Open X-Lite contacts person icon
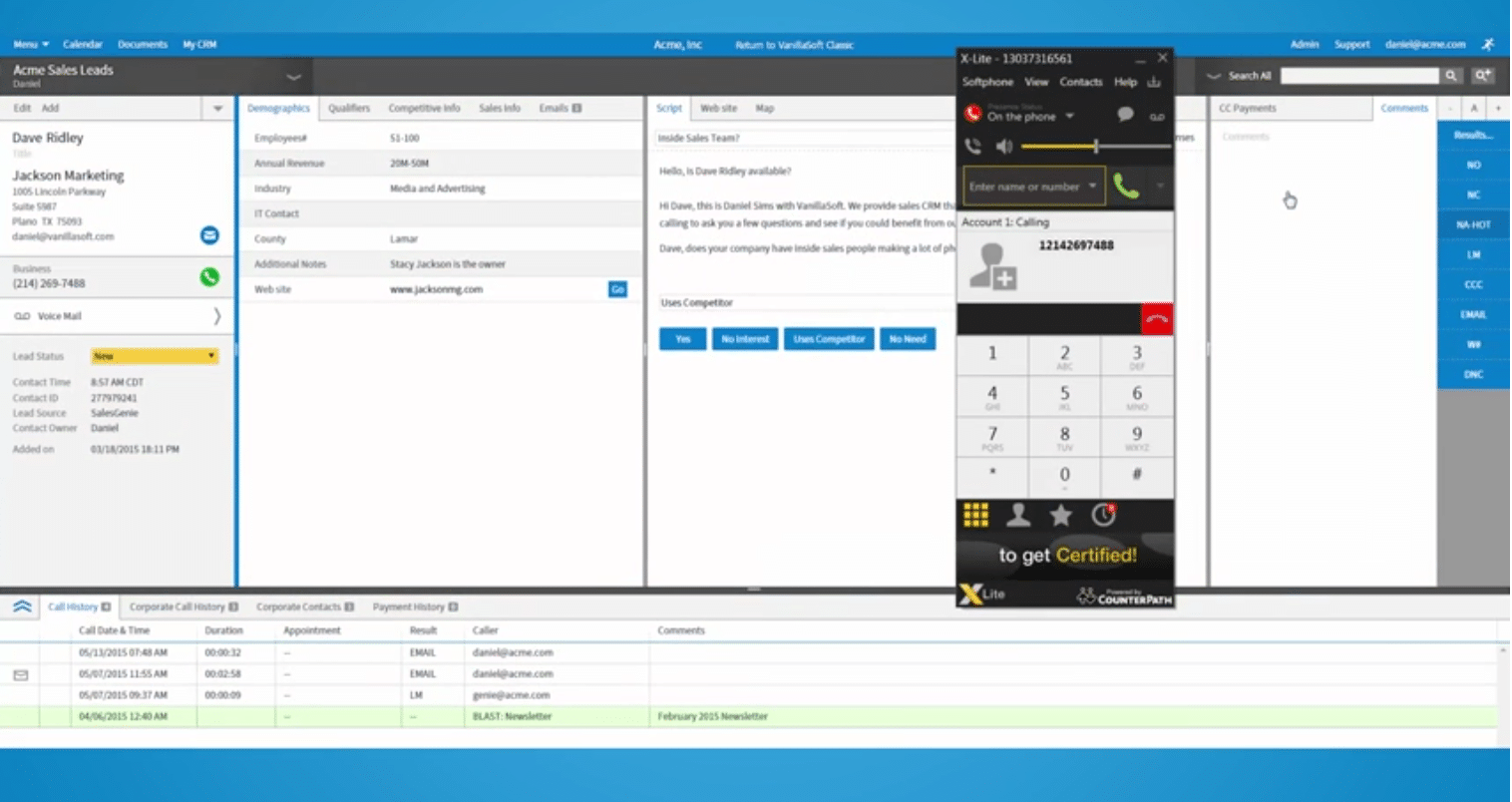The width and height of the screenshot is (1512, 802). 1018,515
